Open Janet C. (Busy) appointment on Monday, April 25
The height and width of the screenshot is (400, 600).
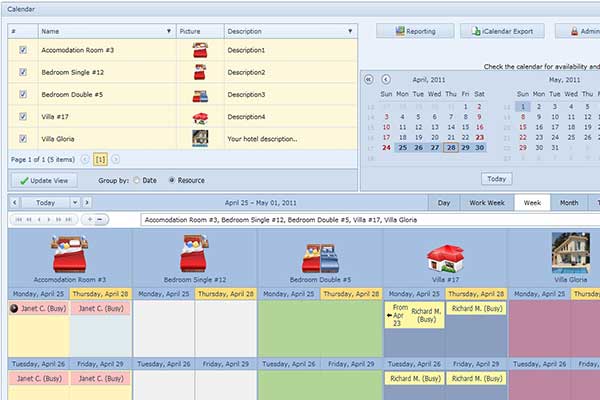[x=39, y=309]
